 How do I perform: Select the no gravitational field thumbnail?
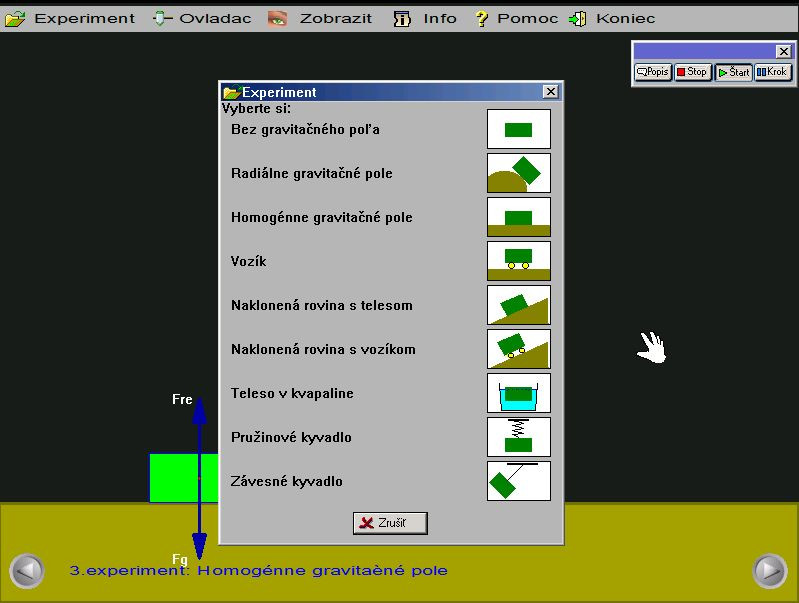[519, 129]
